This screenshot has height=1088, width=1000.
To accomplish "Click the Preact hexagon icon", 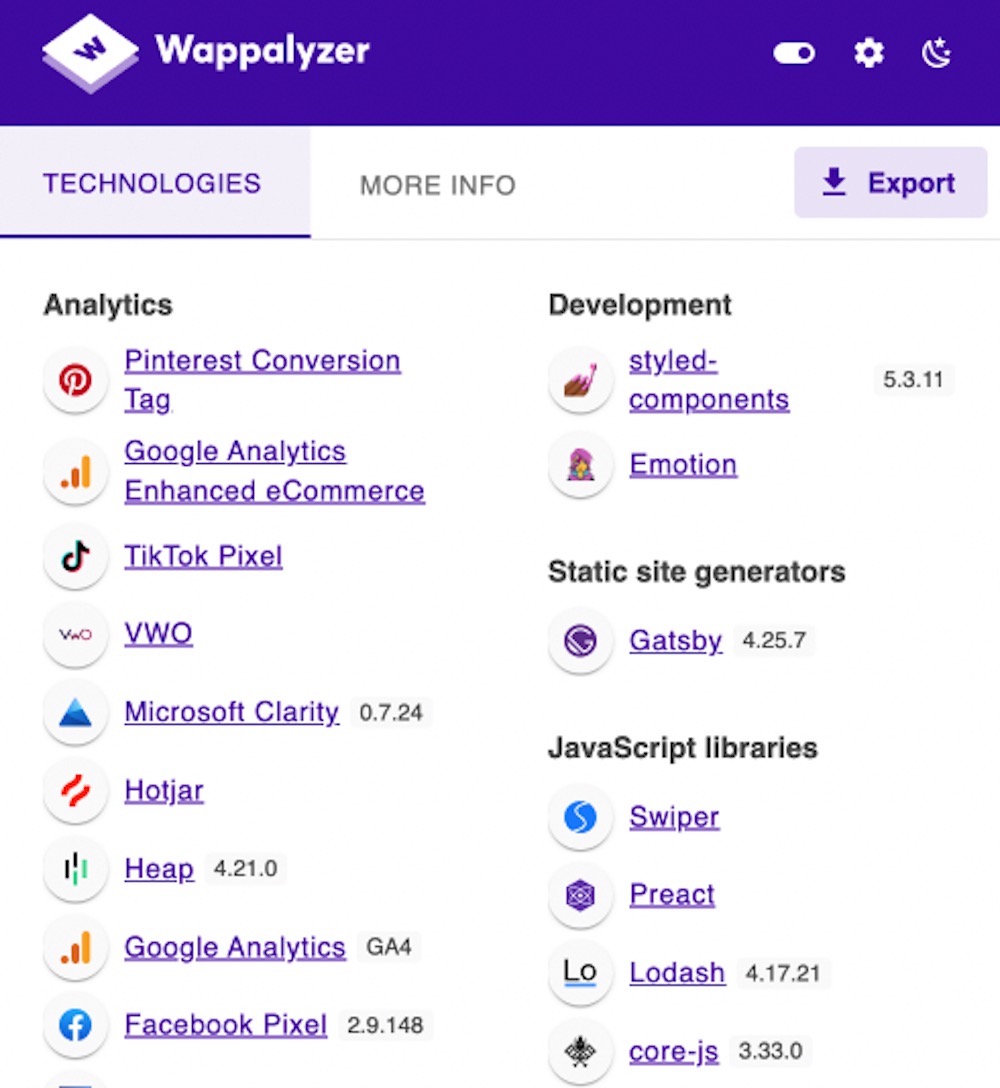I will point(581,895).
